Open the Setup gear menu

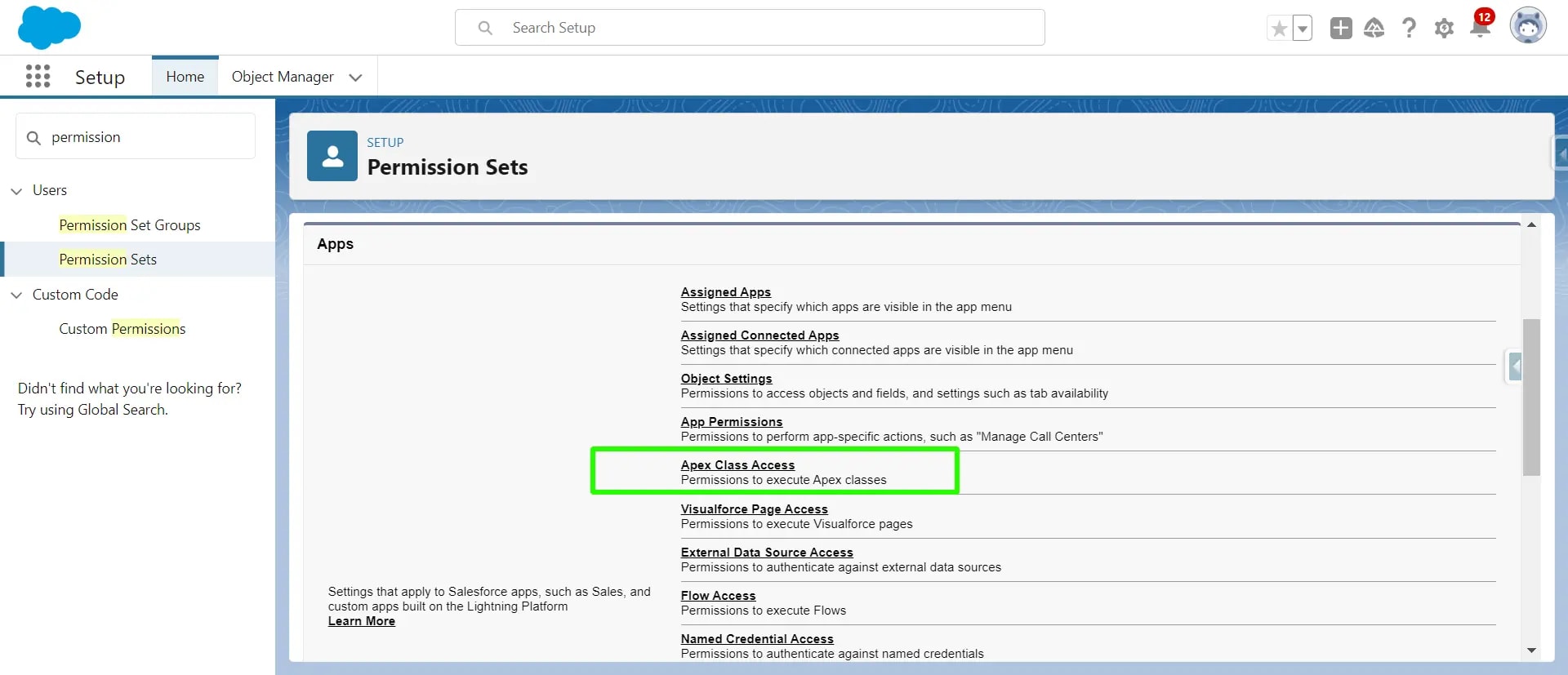tap(1444, 29)
